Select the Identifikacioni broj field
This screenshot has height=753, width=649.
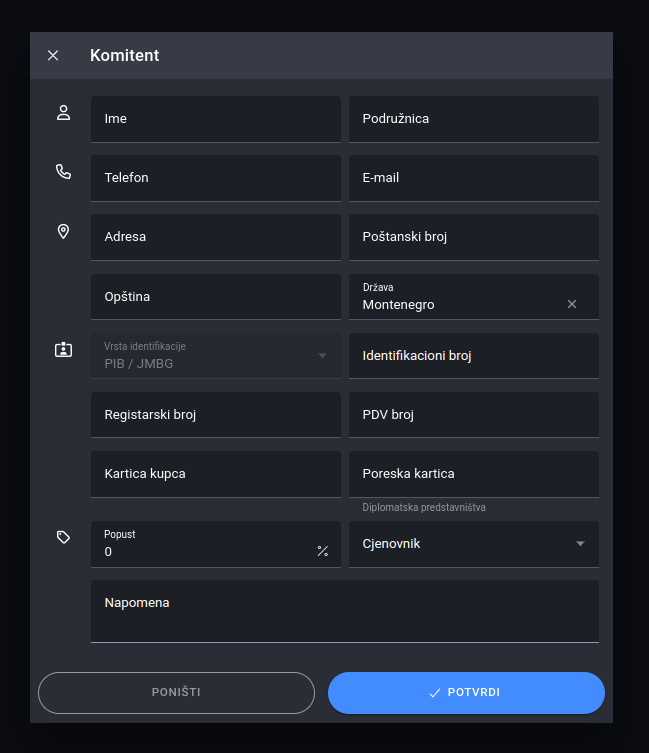coord(473,356)
